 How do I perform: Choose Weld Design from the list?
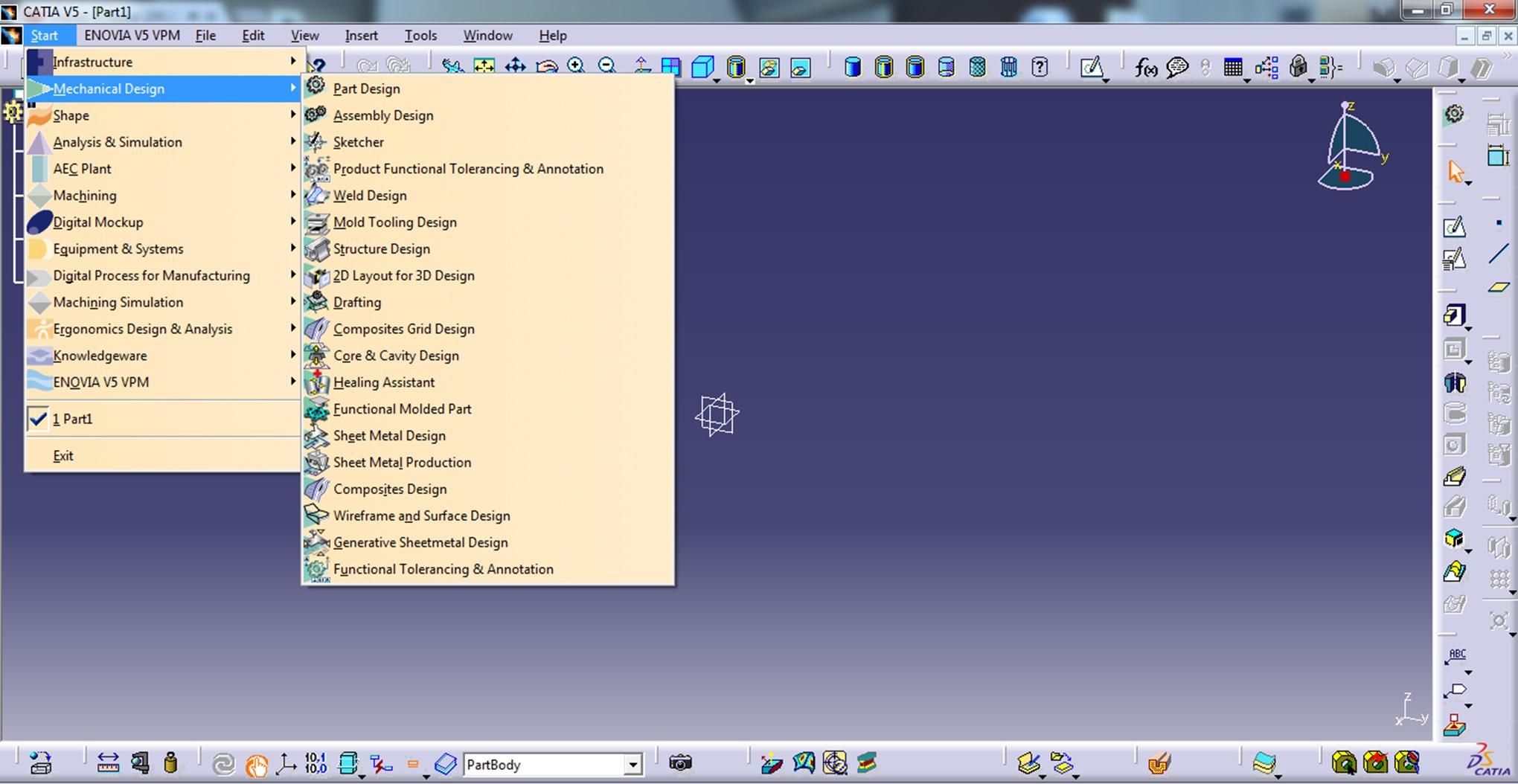488,196
